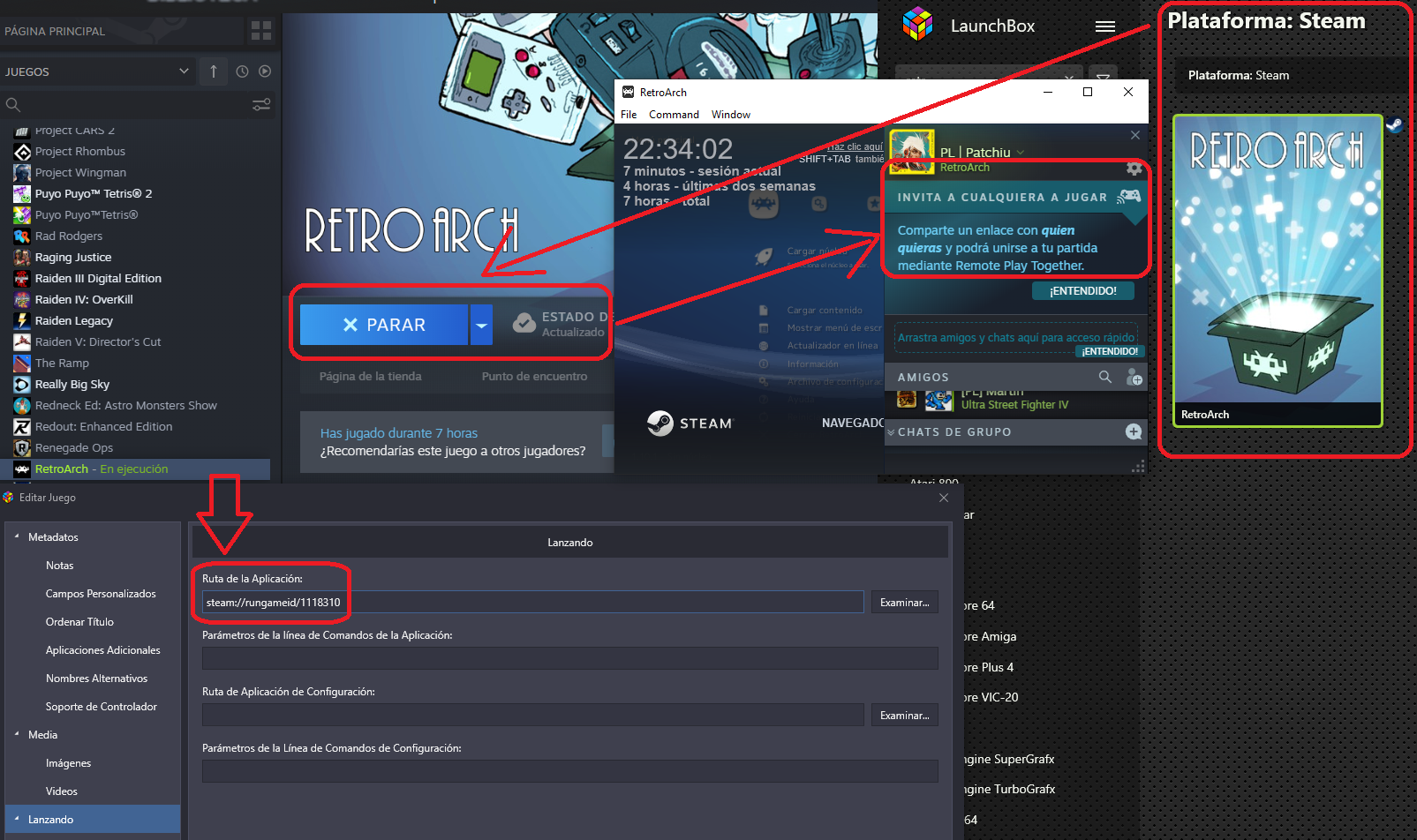1417x840 pixels.
Task: Click the Steam badge on the RetroArch cover
Action: (x=1394, y=125)
